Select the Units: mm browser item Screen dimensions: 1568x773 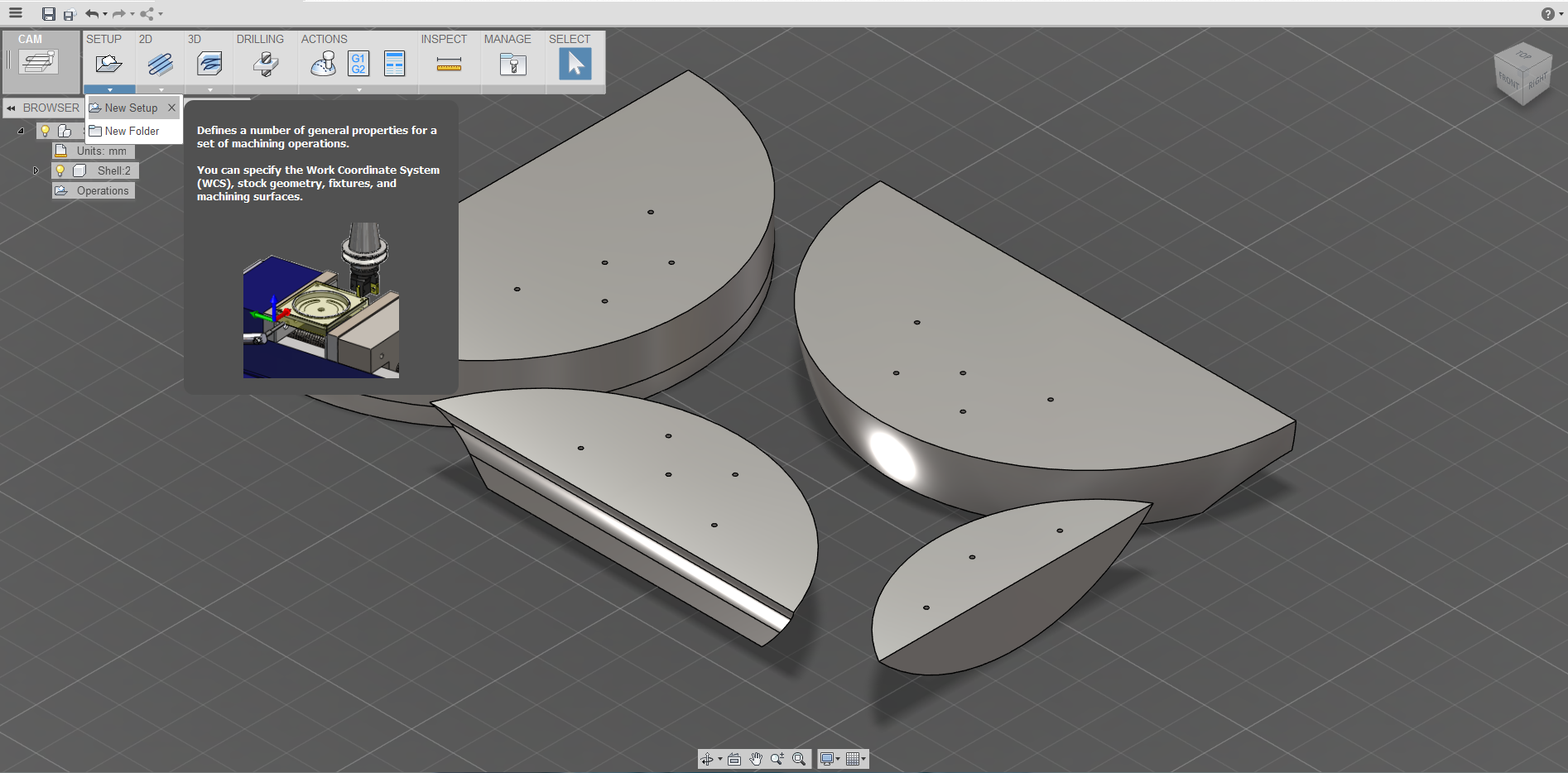pyautogui.click(x=94, y=151)
